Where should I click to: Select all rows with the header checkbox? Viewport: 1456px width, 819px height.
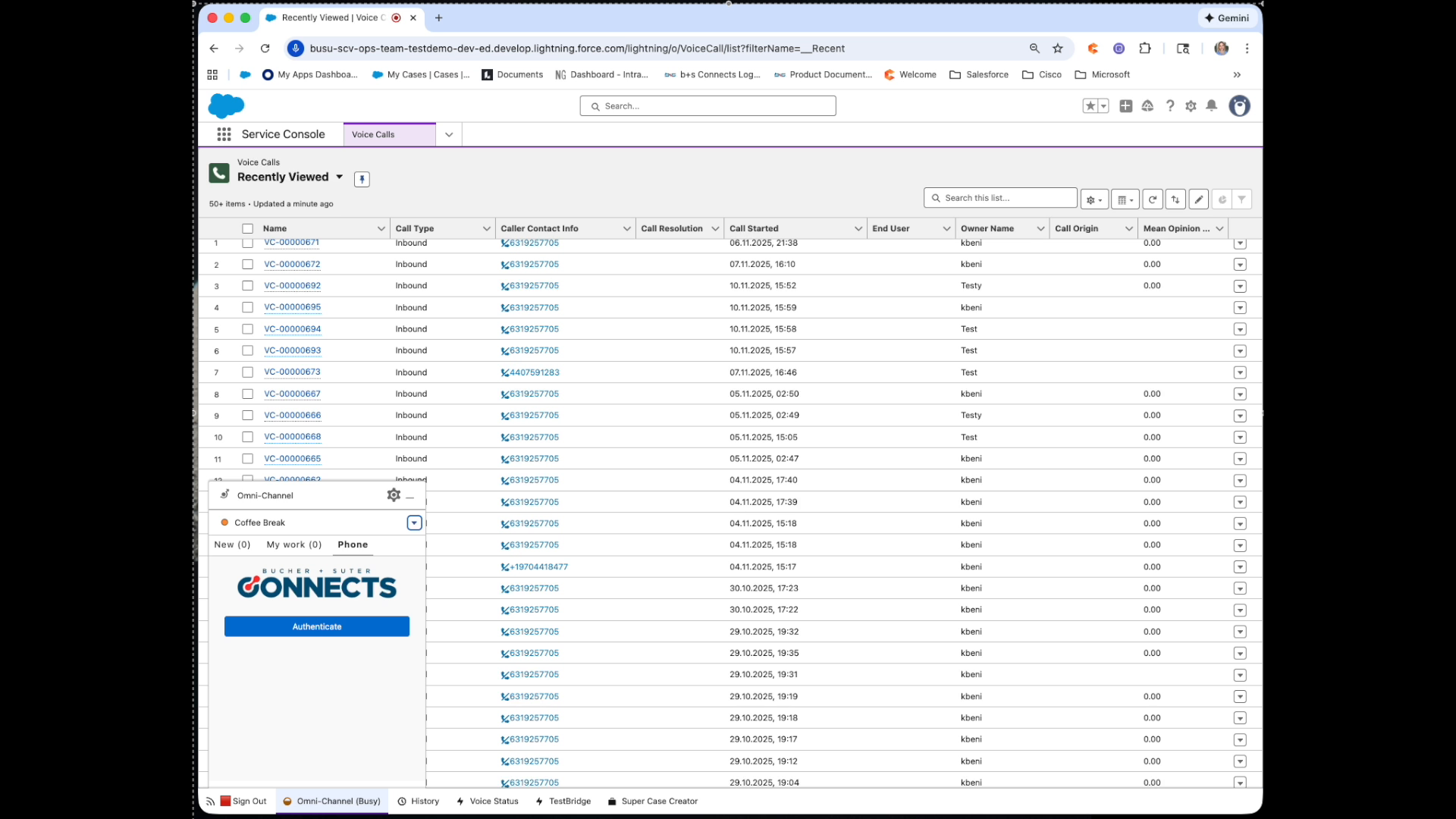247,227
